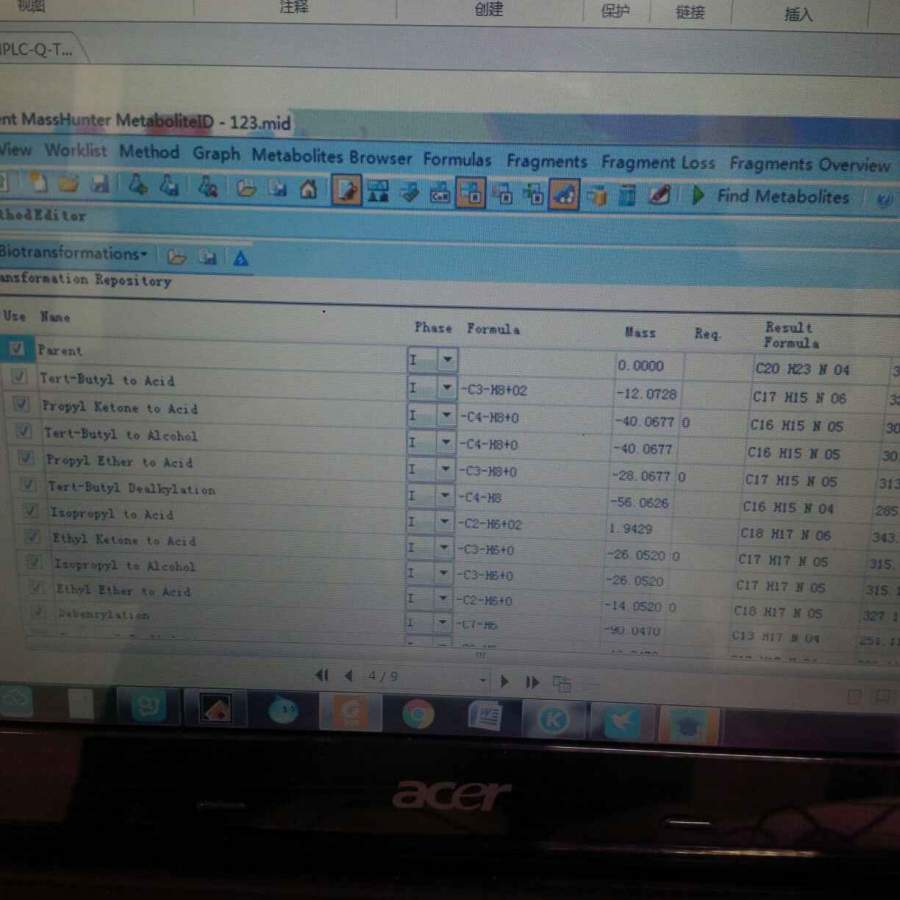Open Chrome from the taskbar

[418, 714]
